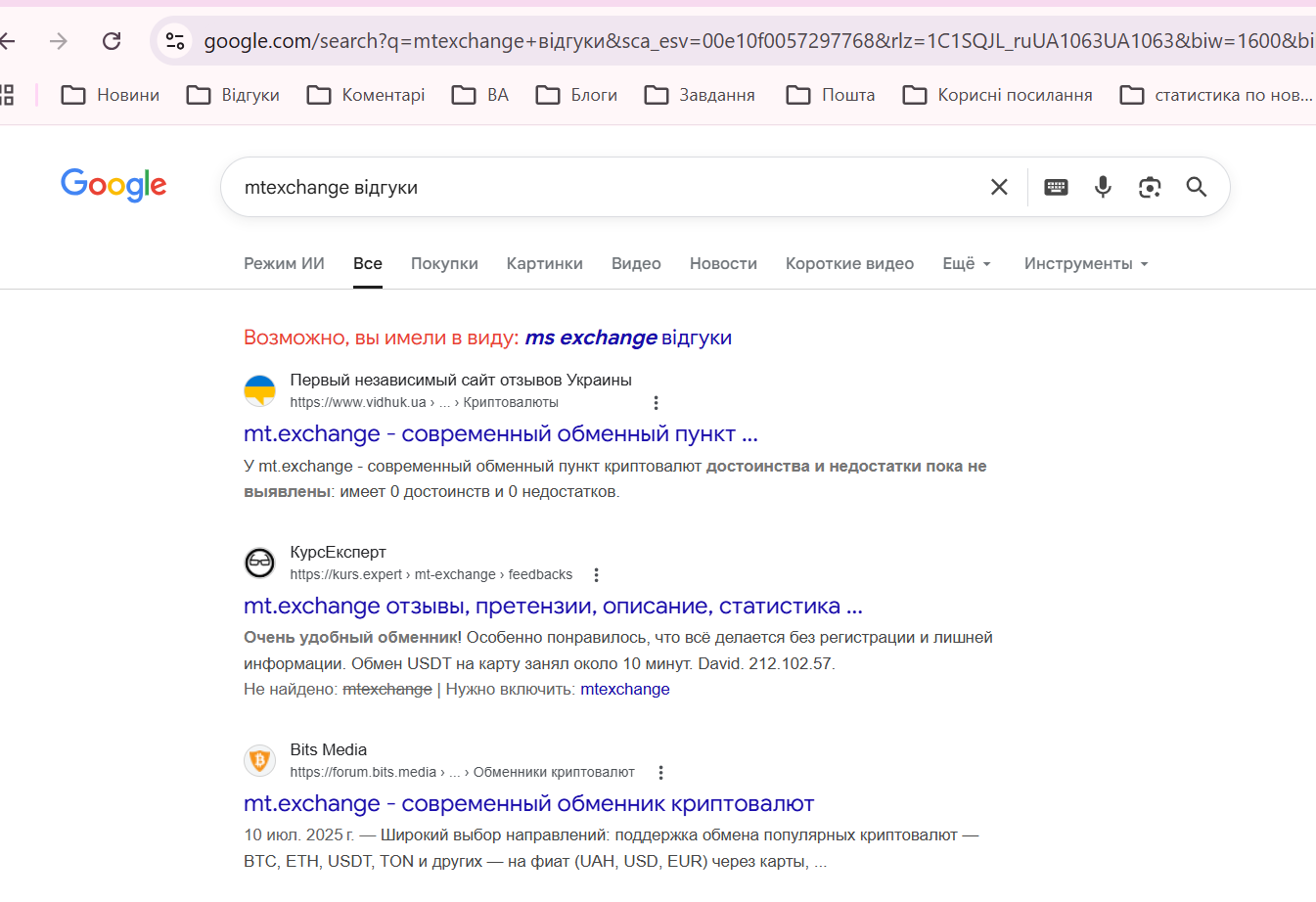Click the https://www.vidhuk.ua breadcrumb URL
Screen dimensions: 1316x902
tap(424, 402)
